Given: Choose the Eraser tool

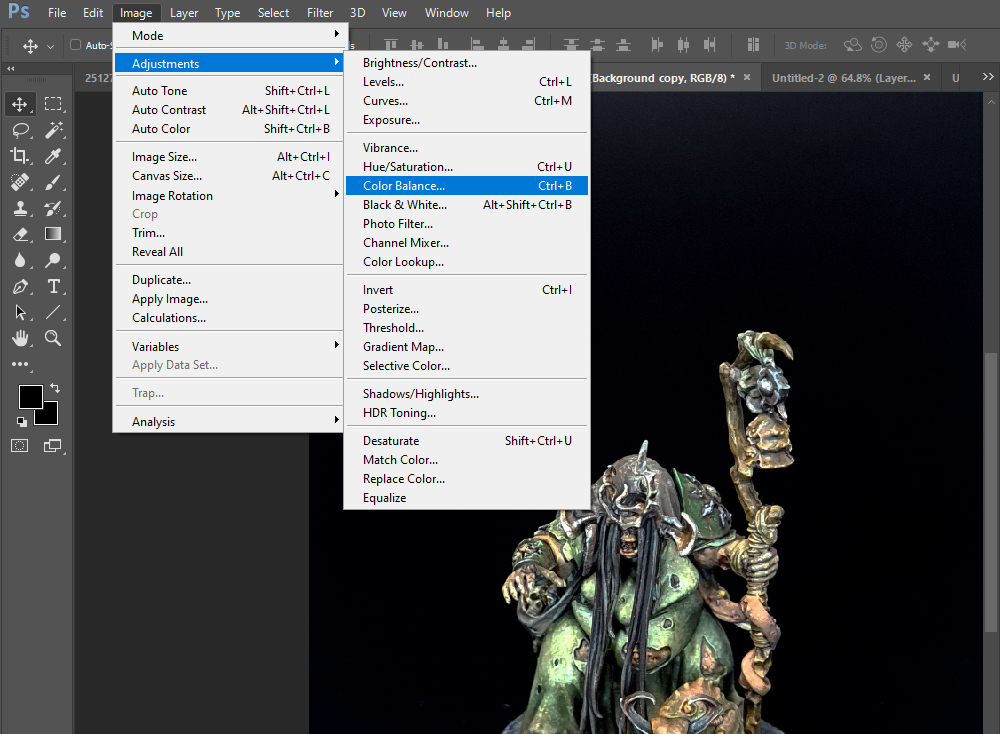Looking at the screenshot, I should pyautogui.click(x=20, y=234).
